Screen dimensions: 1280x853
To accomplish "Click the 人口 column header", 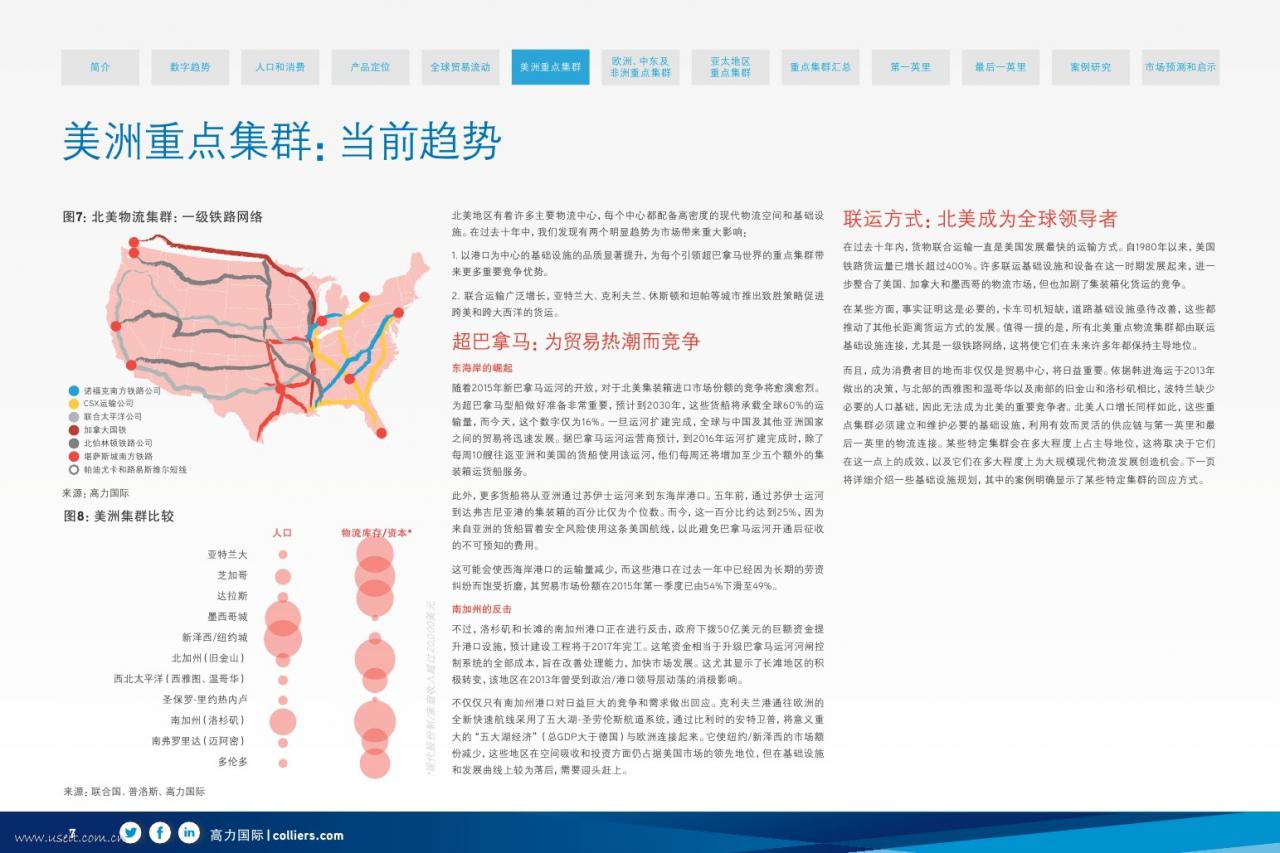I will [282, 533].
